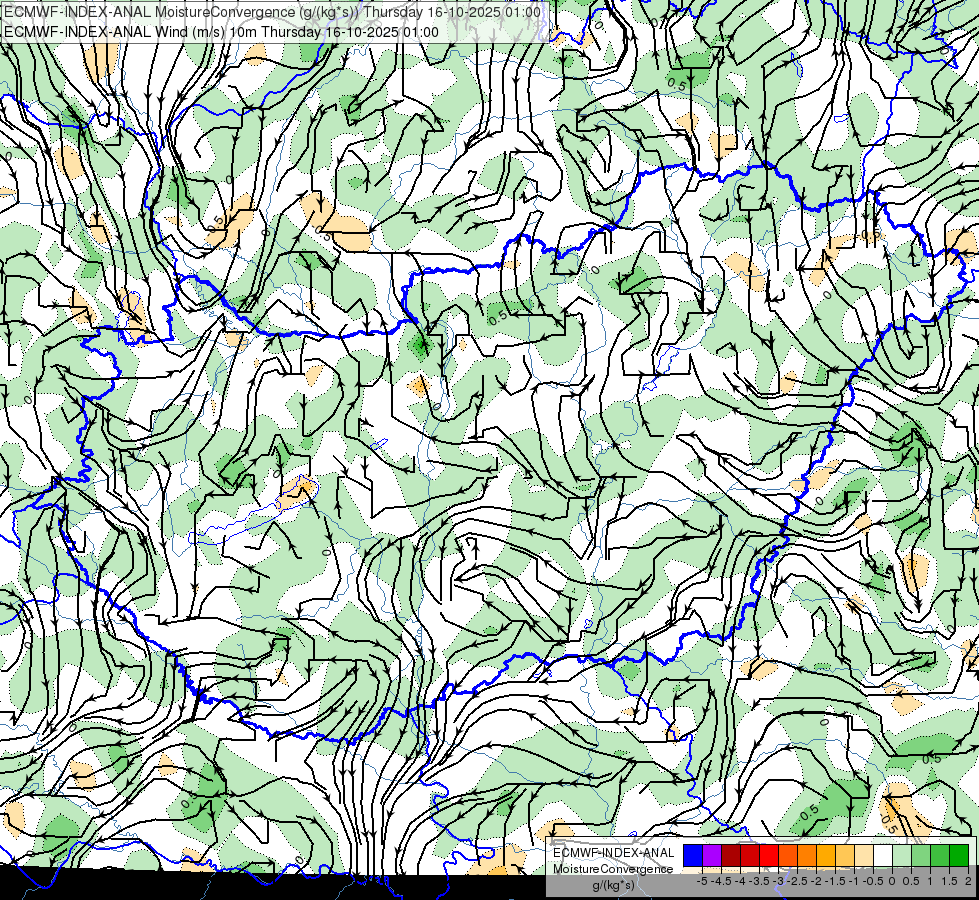Click the legend tick label '-2.5'
This screenshot has width=979, height=900.
(x=797, y=881)
